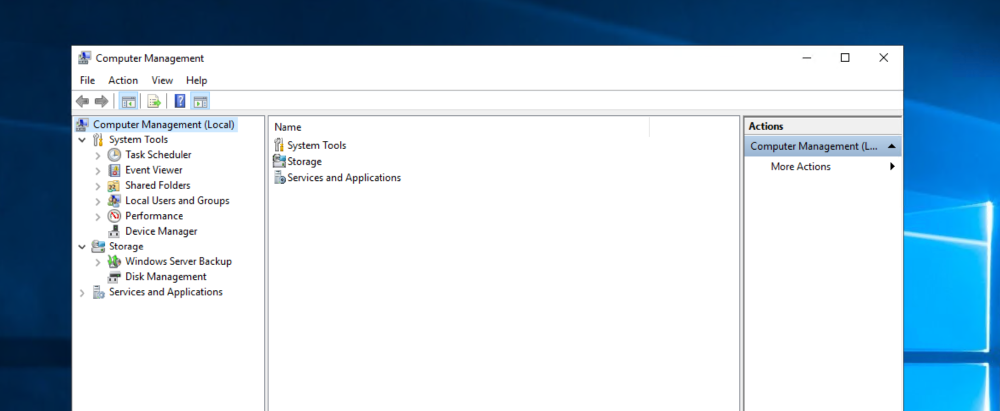Toggle Show/Hide Action Pane toolbar icon
This screenshot has height=411, width=1000.
click(200, 101)
